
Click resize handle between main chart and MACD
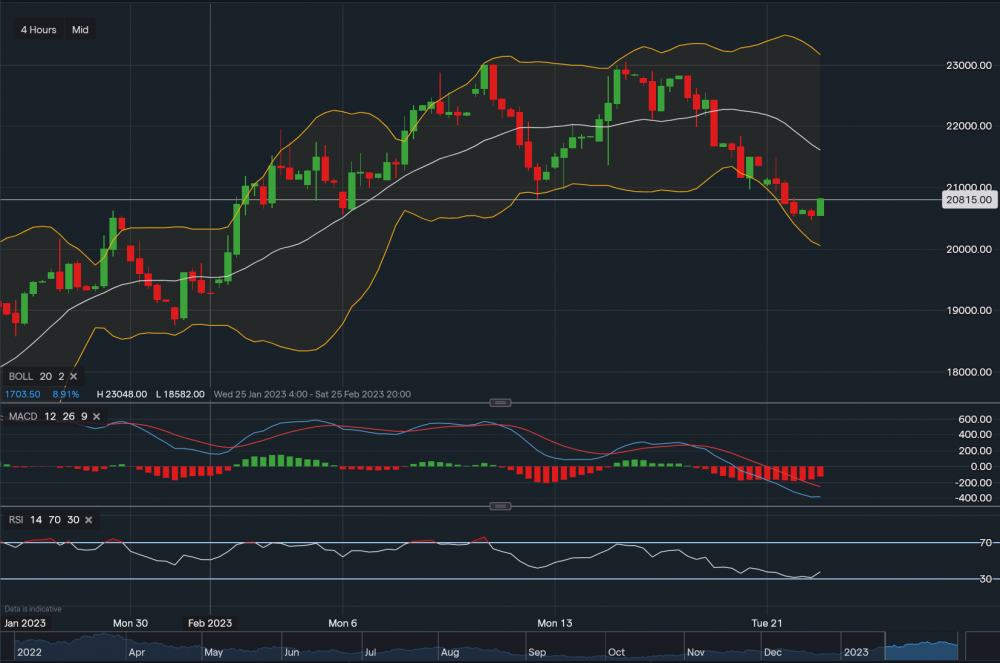point(499,402)
